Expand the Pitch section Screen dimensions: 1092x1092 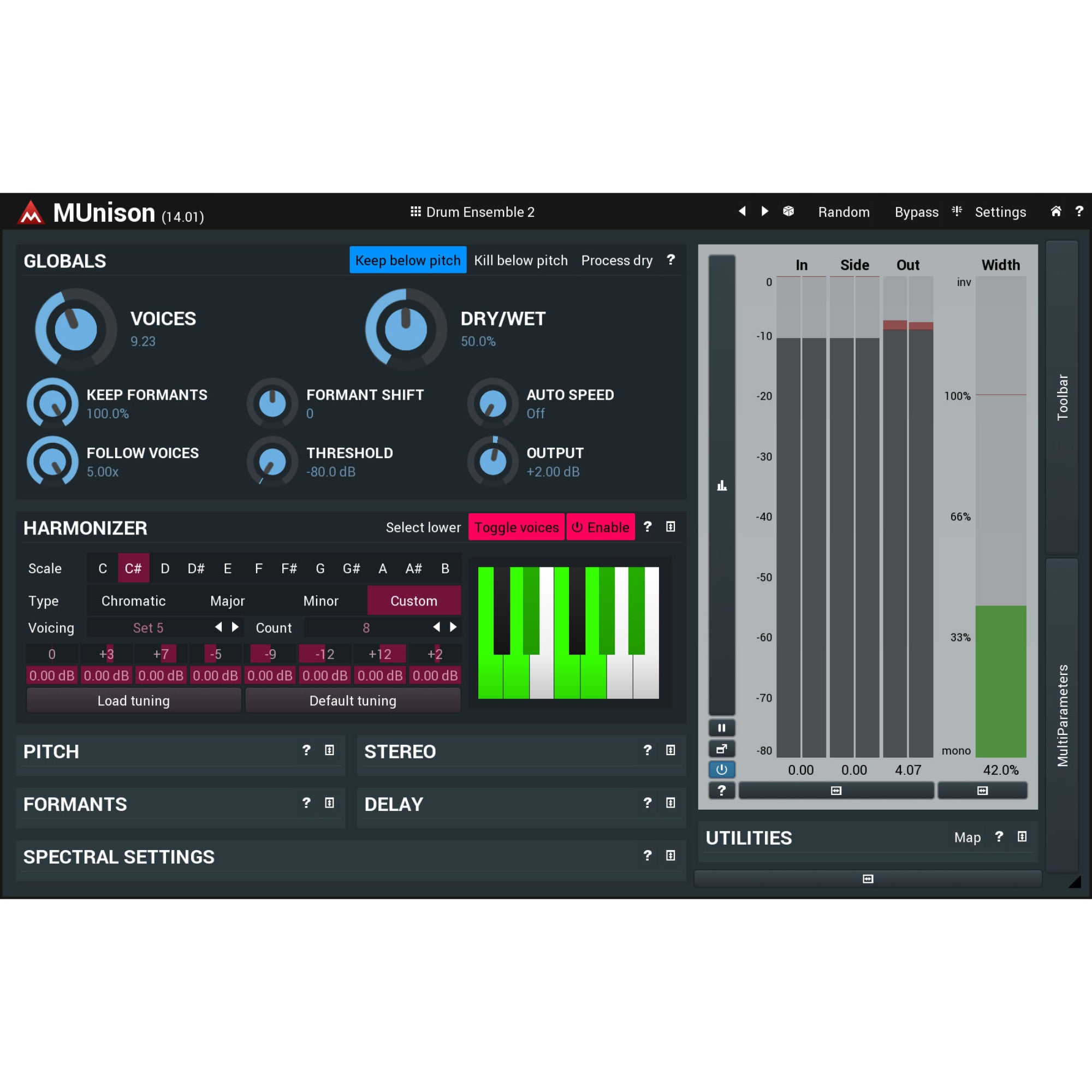[x=330, y=750]
